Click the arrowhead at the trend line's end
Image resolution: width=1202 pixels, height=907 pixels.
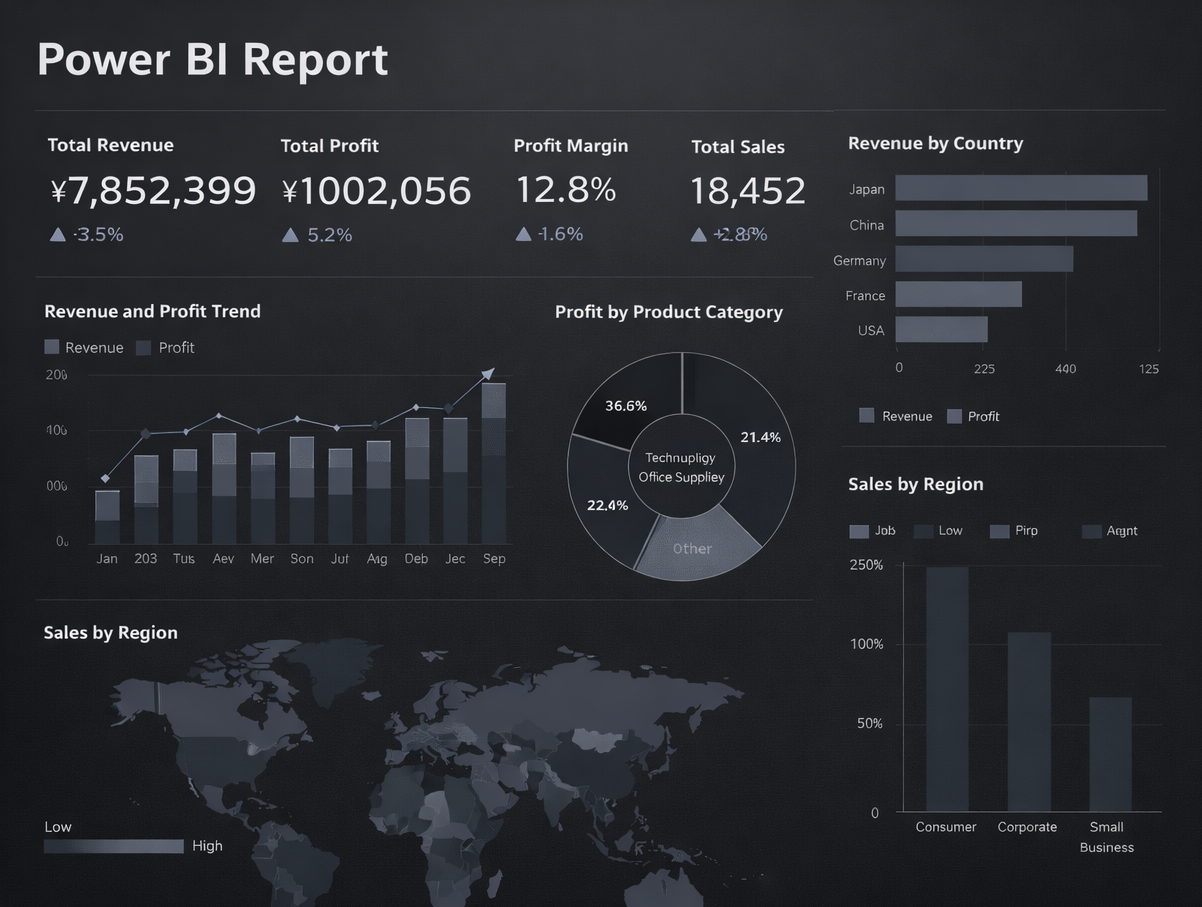[488, 372]
